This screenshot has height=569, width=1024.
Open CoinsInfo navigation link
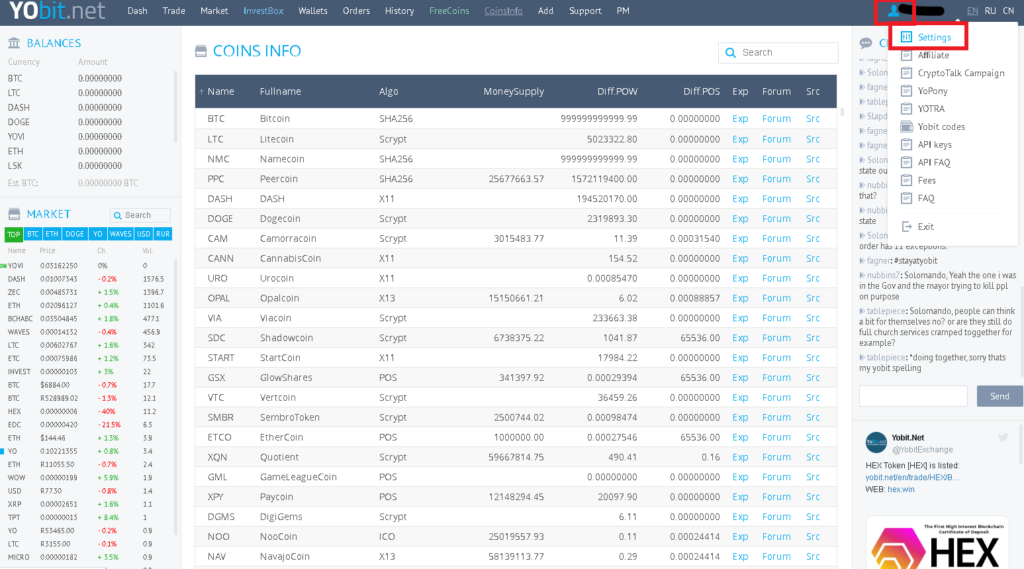pos(504,11)
